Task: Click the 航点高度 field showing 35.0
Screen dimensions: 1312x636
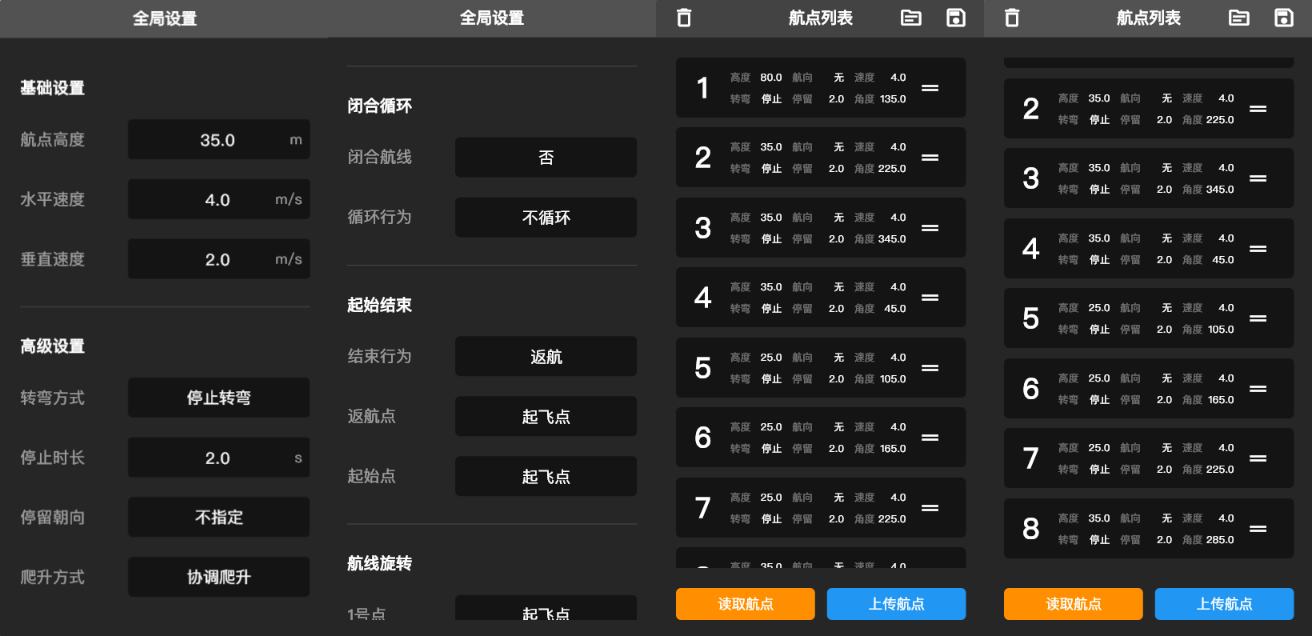Action: click(219, 140)
